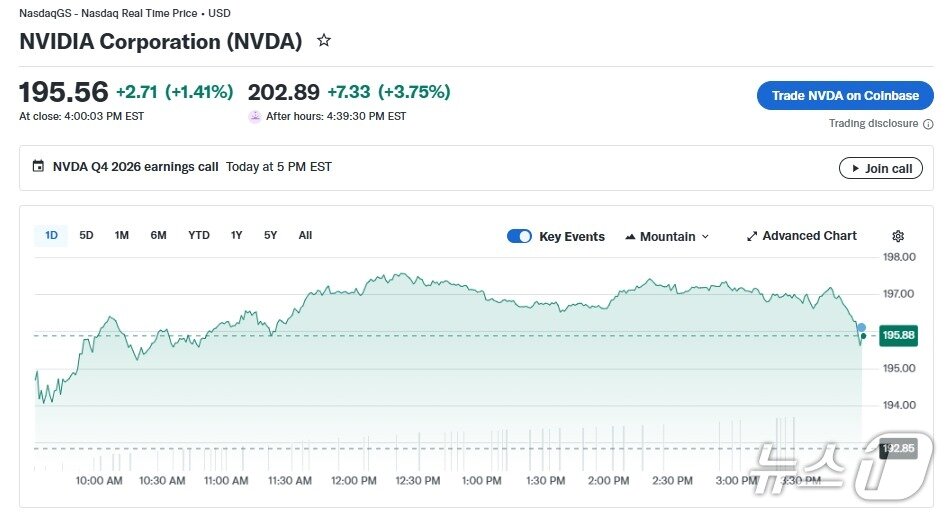Click the star icon to follow NVDA

(324, 41)
